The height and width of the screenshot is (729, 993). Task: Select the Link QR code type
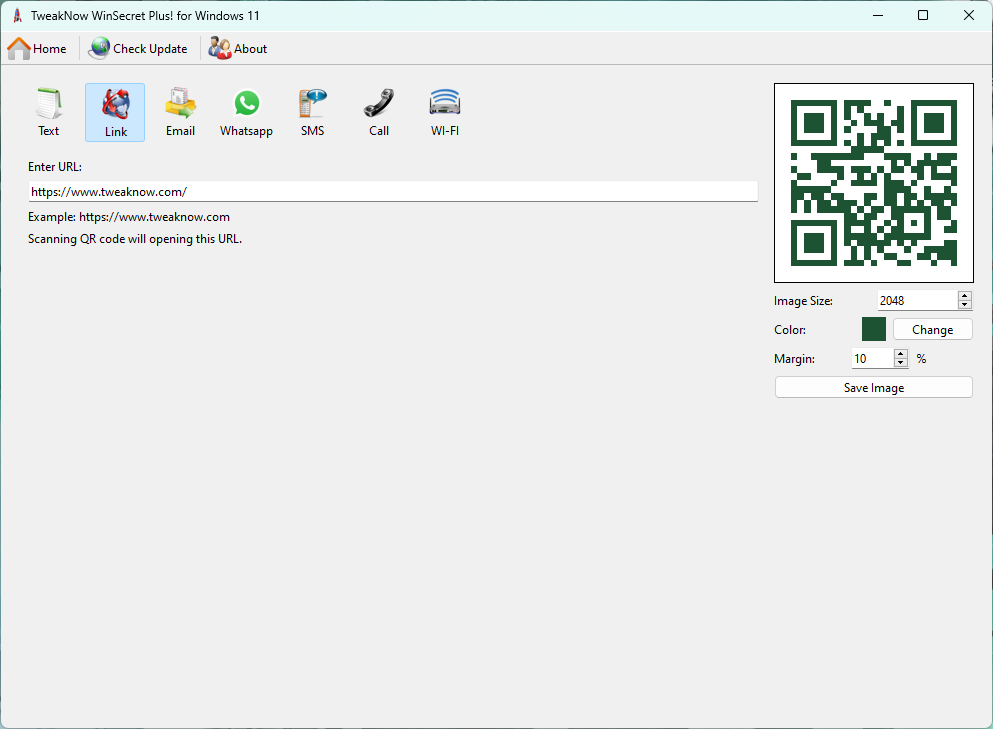point(115,113)
